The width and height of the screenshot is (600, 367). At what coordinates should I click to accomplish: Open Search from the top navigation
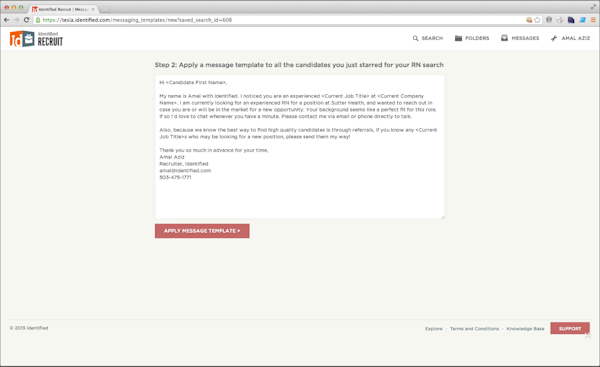(428, 38)
